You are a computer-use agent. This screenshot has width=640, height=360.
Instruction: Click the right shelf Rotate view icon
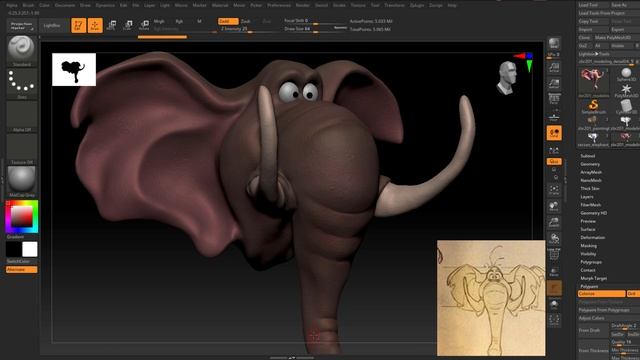pos(554,239)
